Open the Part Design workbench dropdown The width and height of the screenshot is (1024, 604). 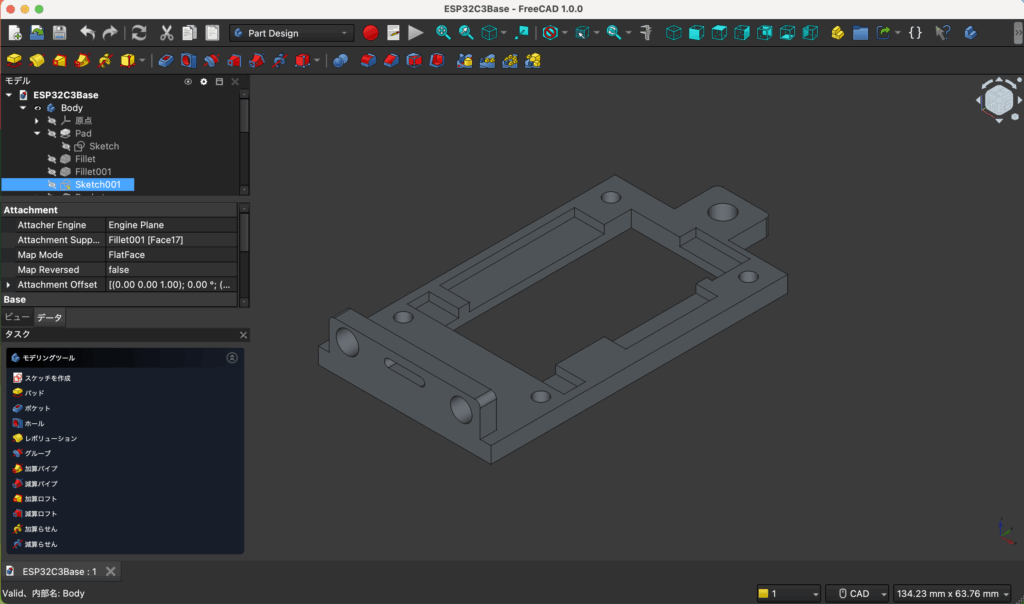tap(291, 33)
